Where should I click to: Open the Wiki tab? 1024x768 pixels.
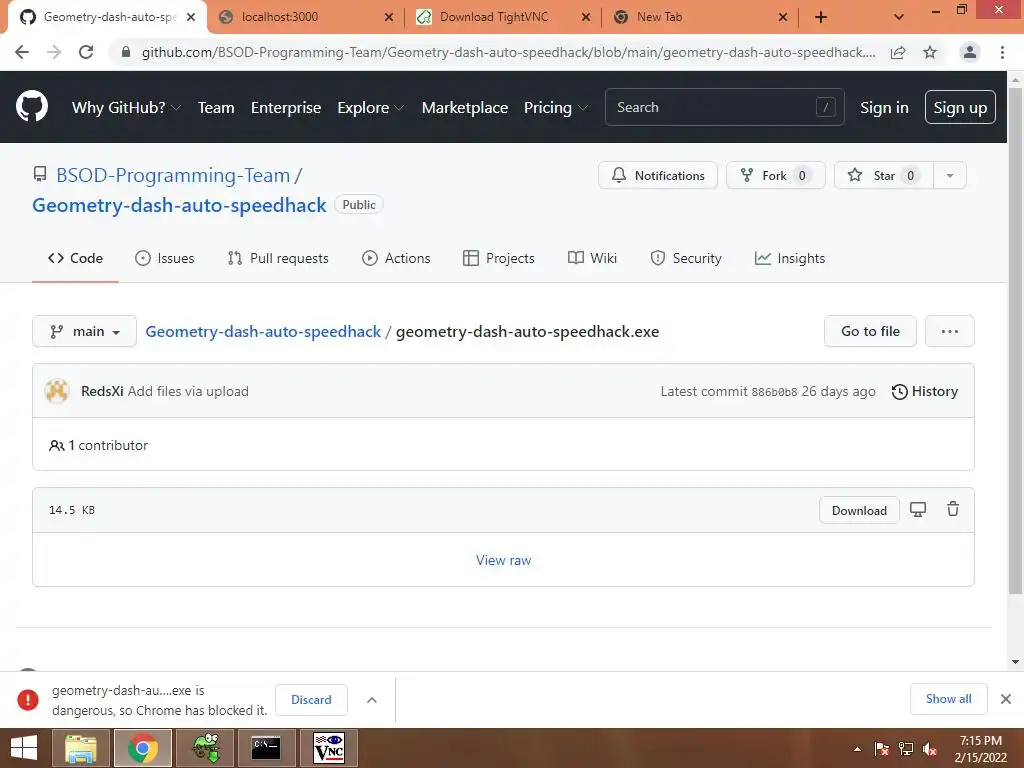[592, 258]
